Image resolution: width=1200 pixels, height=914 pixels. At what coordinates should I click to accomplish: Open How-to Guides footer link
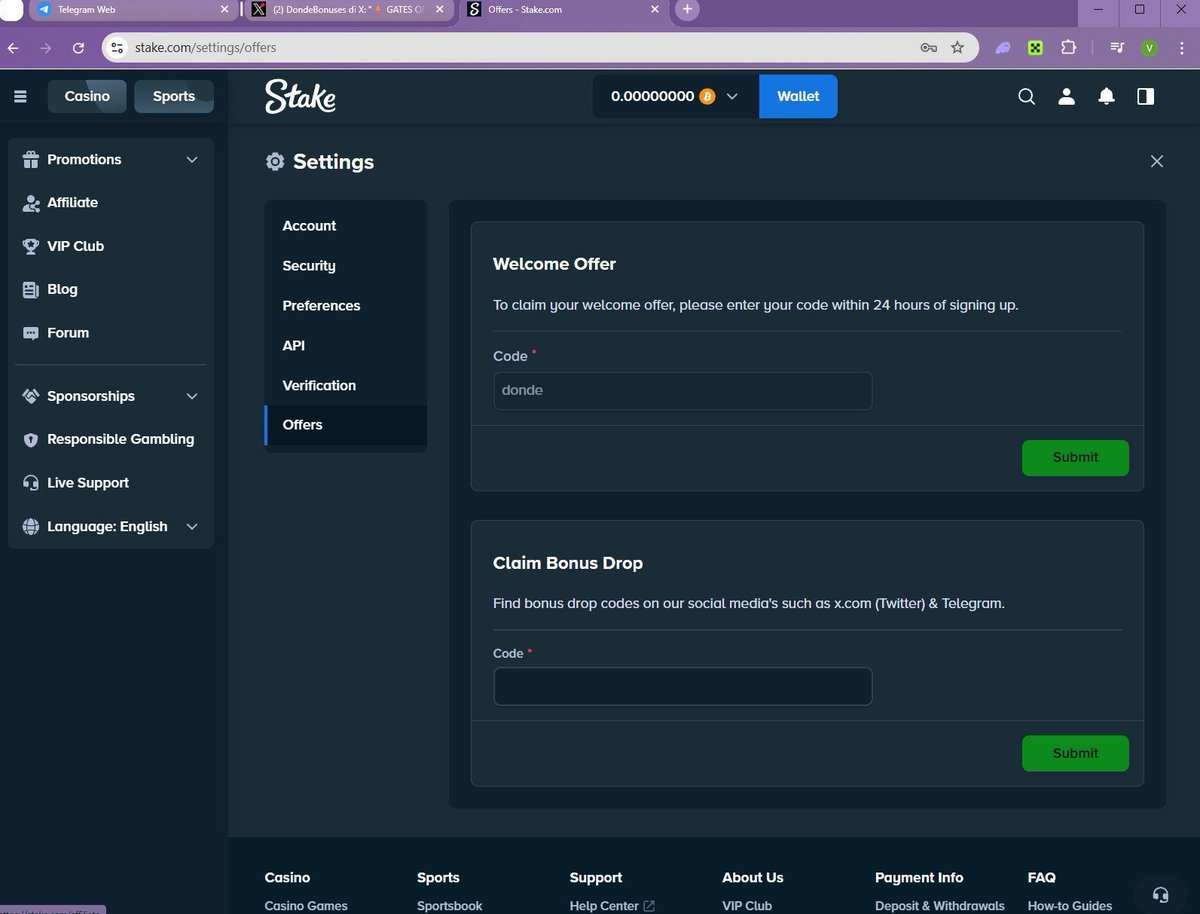click(x=1070, y=906)
